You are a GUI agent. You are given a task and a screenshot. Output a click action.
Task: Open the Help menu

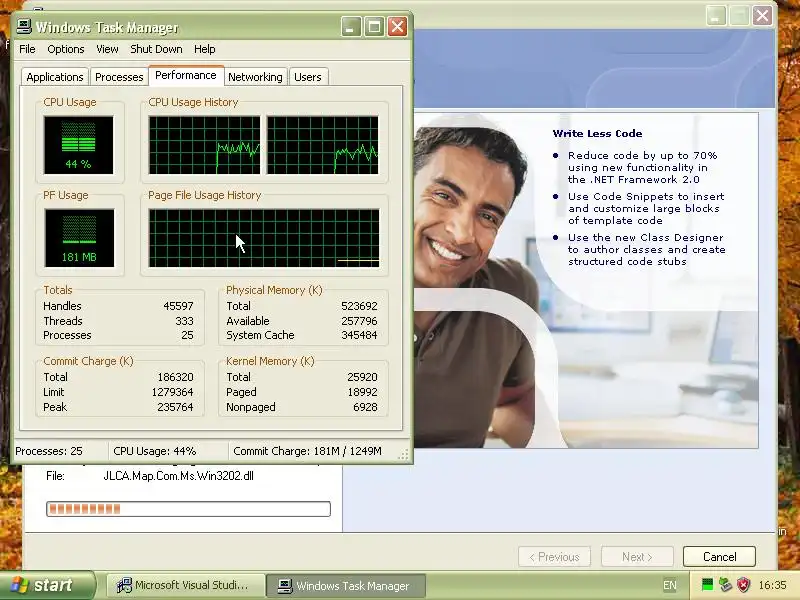205,49
